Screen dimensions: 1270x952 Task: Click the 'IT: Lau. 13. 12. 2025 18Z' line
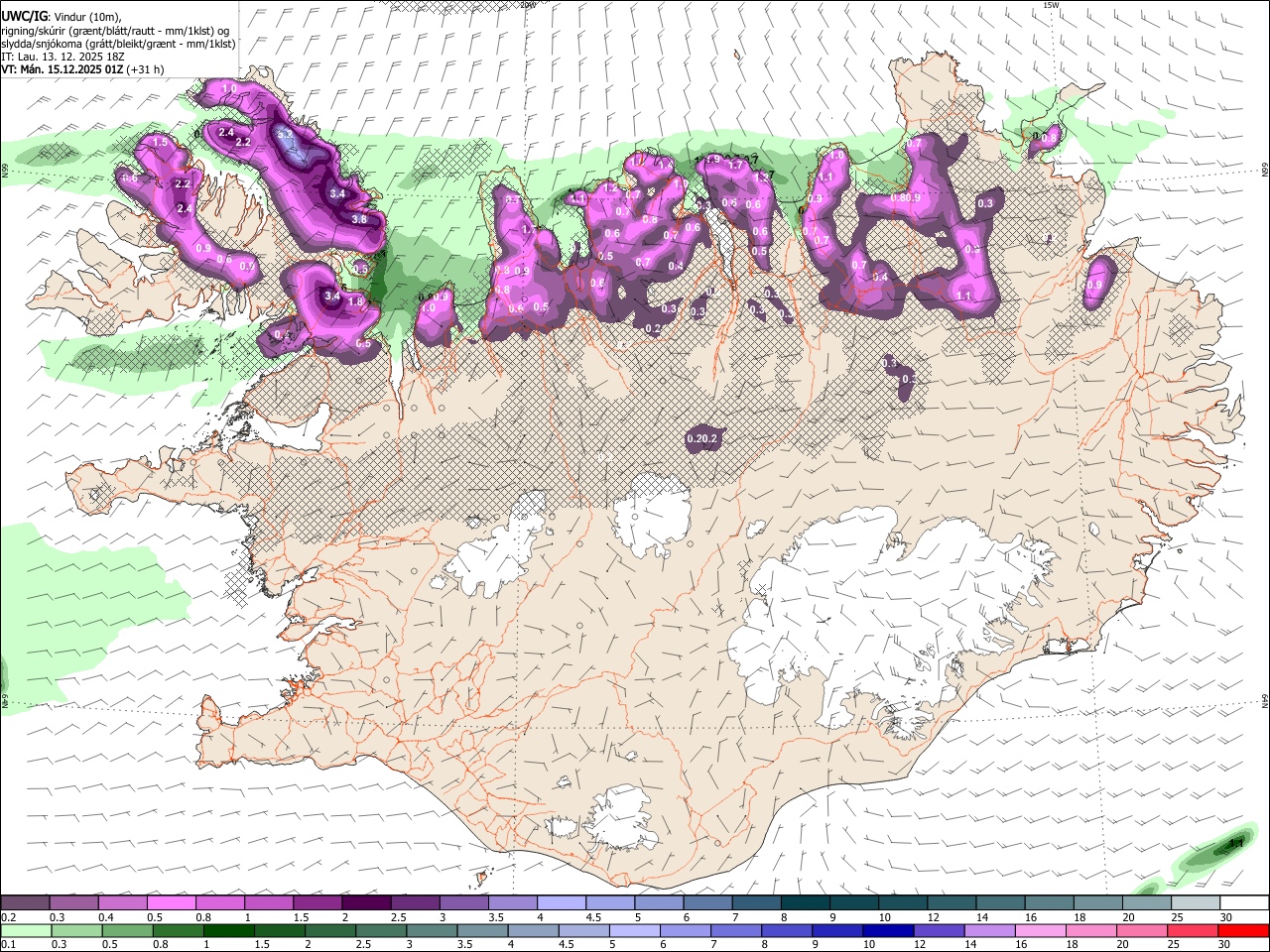click(63, 57)
